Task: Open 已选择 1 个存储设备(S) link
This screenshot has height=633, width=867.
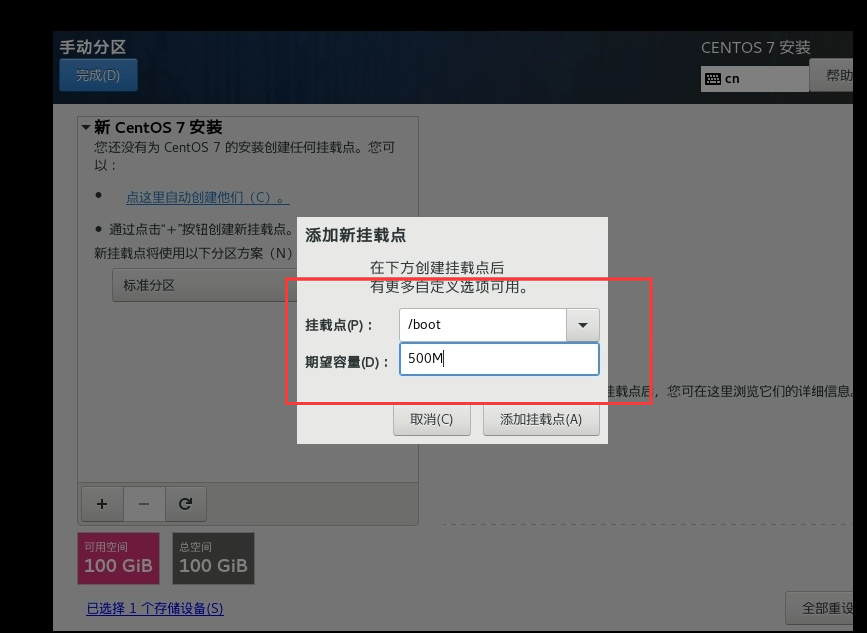Action: 155,609
